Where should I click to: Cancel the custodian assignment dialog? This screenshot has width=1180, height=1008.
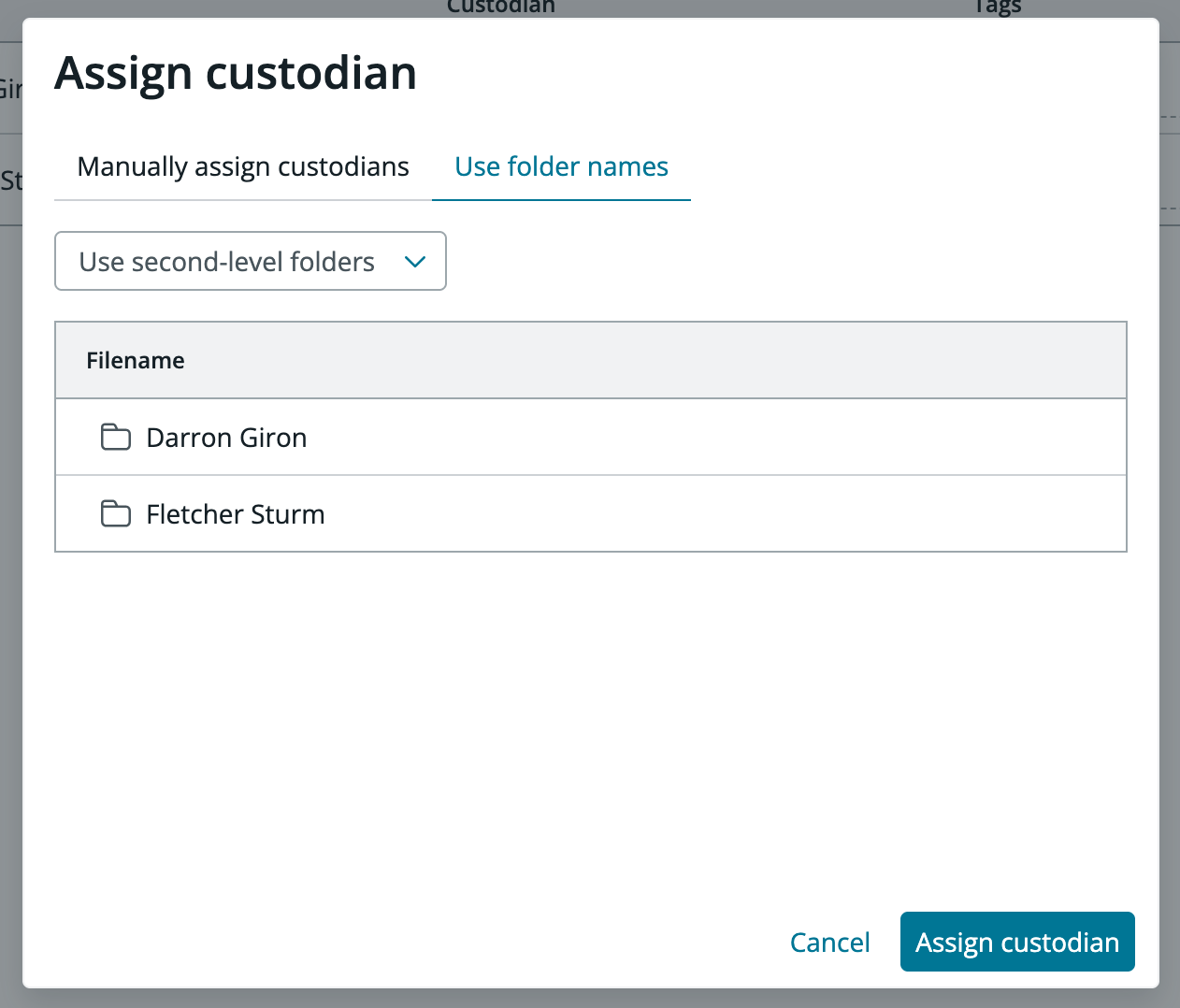tap(829, 942)
